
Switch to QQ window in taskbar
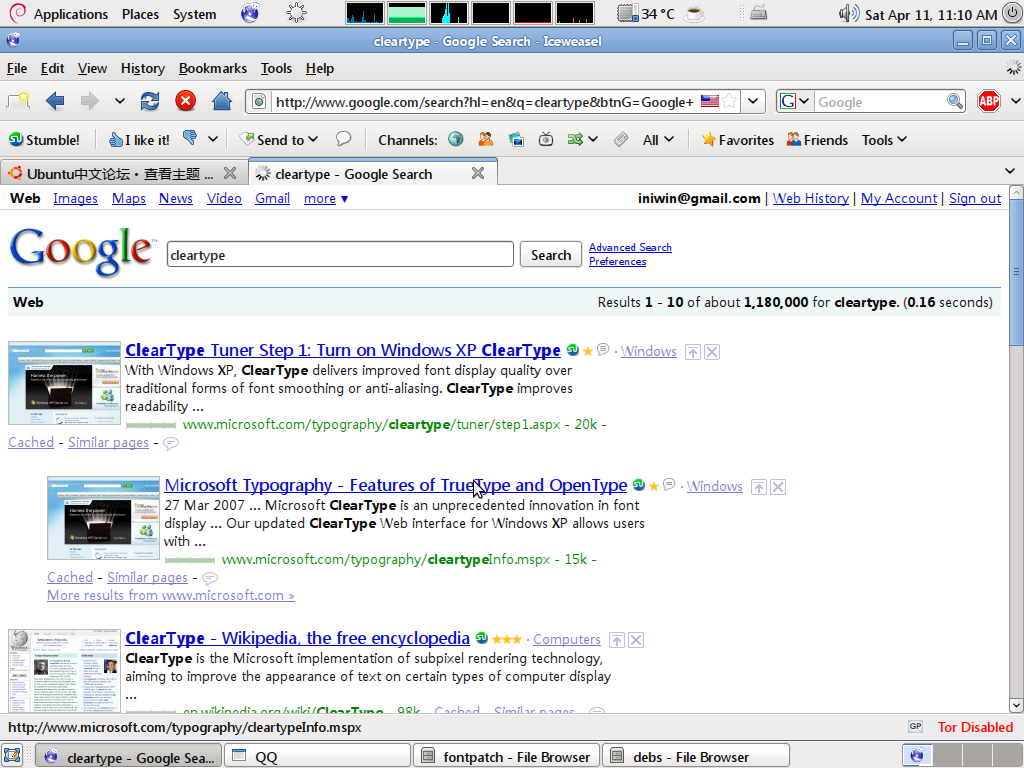point(317,756)
